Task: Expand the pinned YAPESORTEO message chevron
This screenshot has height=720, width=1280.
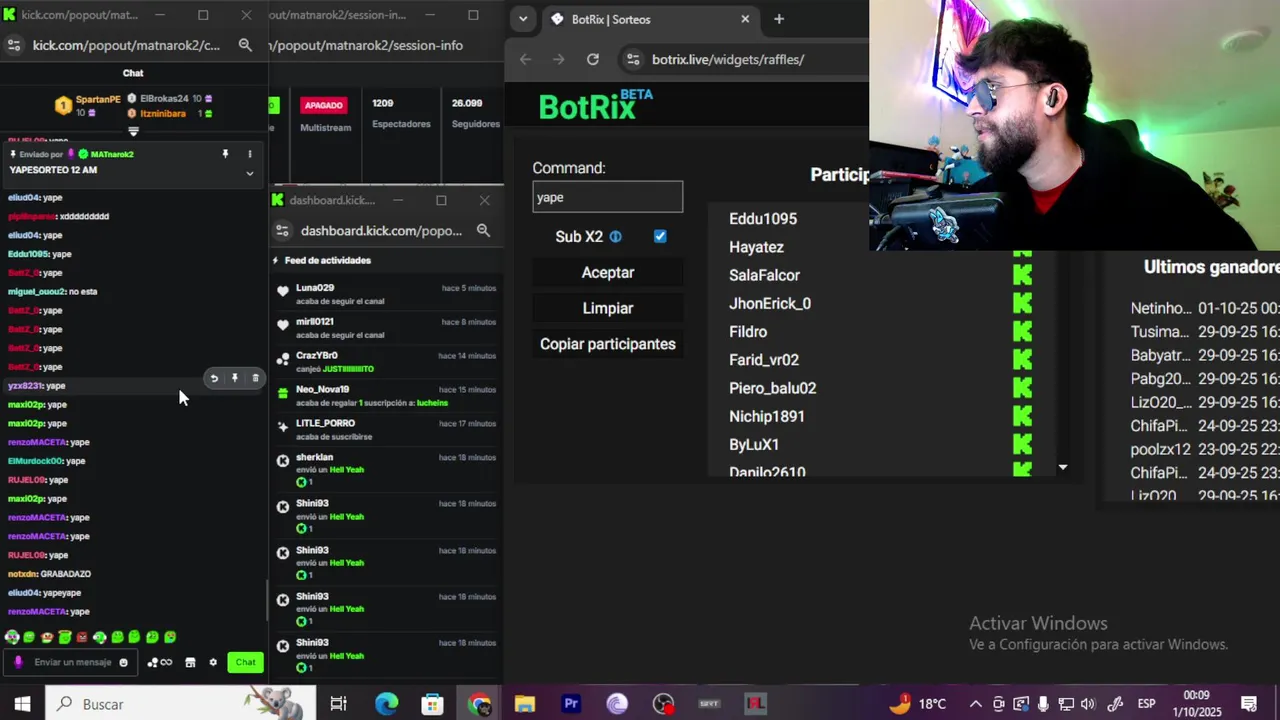Action: (x=250, y=173)
